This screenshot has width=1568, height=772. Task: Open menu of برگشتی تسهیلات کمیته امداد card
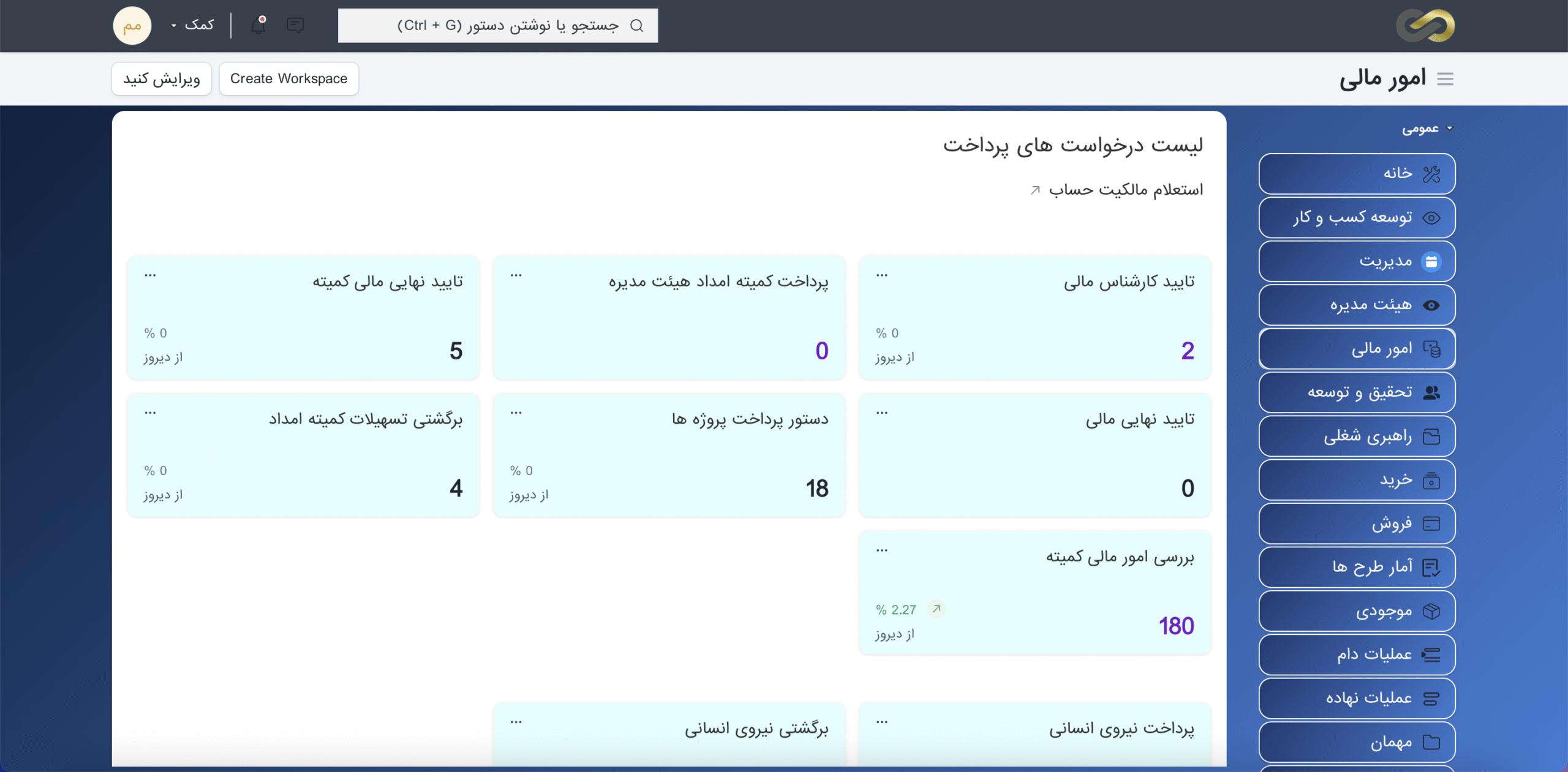coord(150,413)
